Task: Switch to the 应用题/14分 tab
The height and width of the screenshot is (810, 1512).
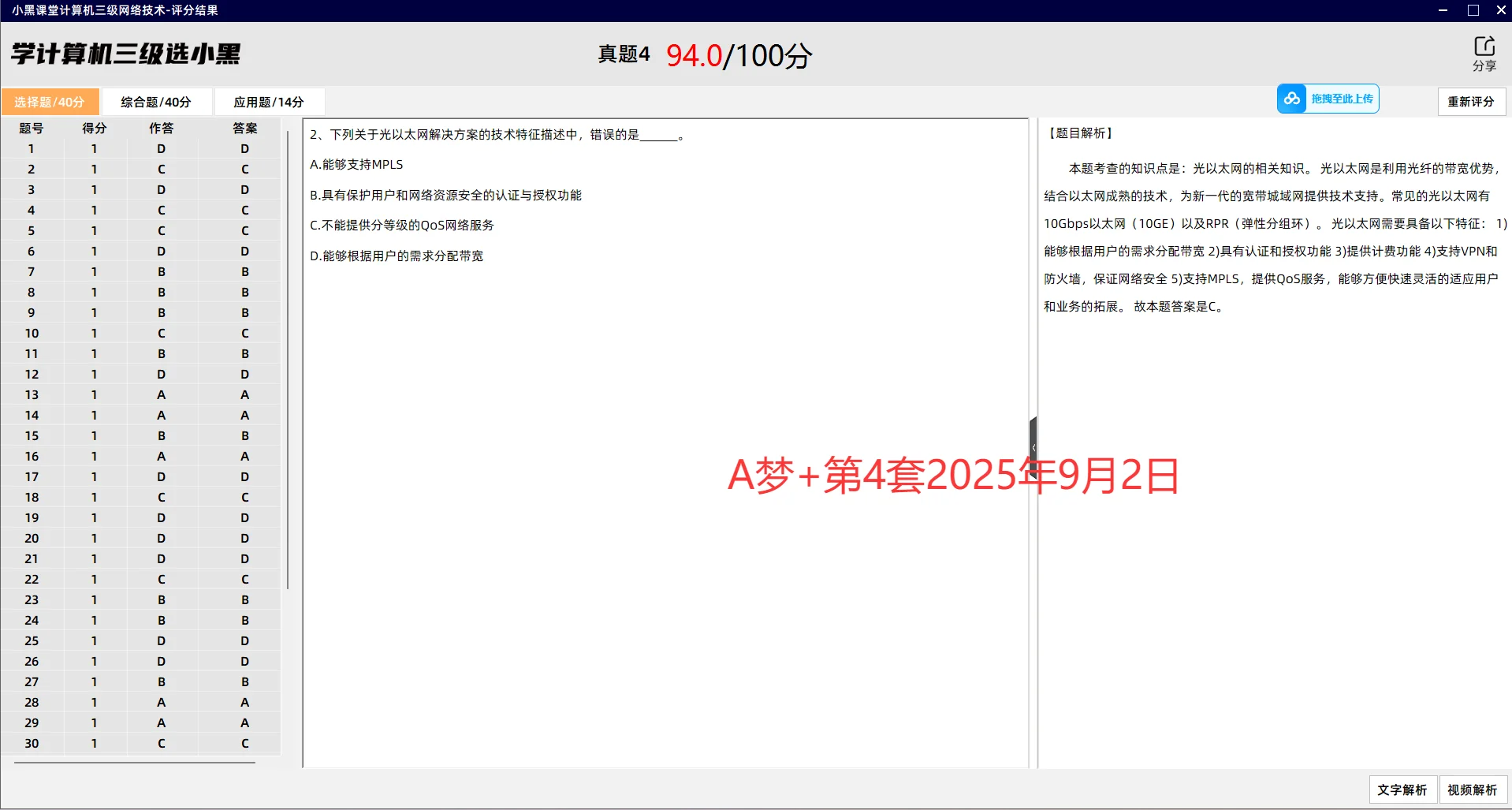Action: pyautogui.click(x=268, y=101)
